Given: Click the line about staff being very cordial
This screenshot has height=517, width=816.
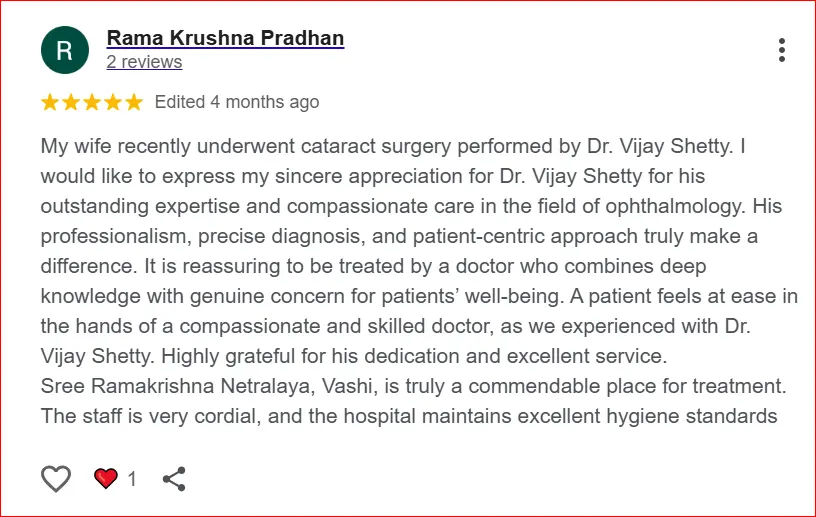Looking at the screenshot, I should [x=409, y=417].
